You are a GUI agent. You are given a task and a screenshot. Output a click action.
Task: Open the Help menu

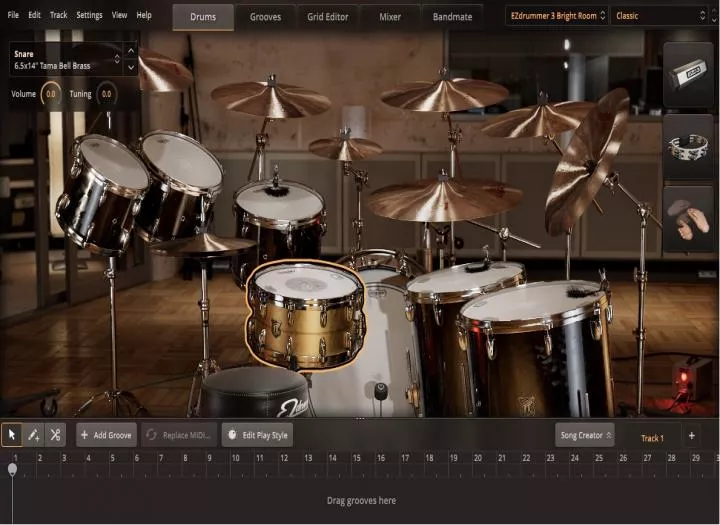pos(144,15)
